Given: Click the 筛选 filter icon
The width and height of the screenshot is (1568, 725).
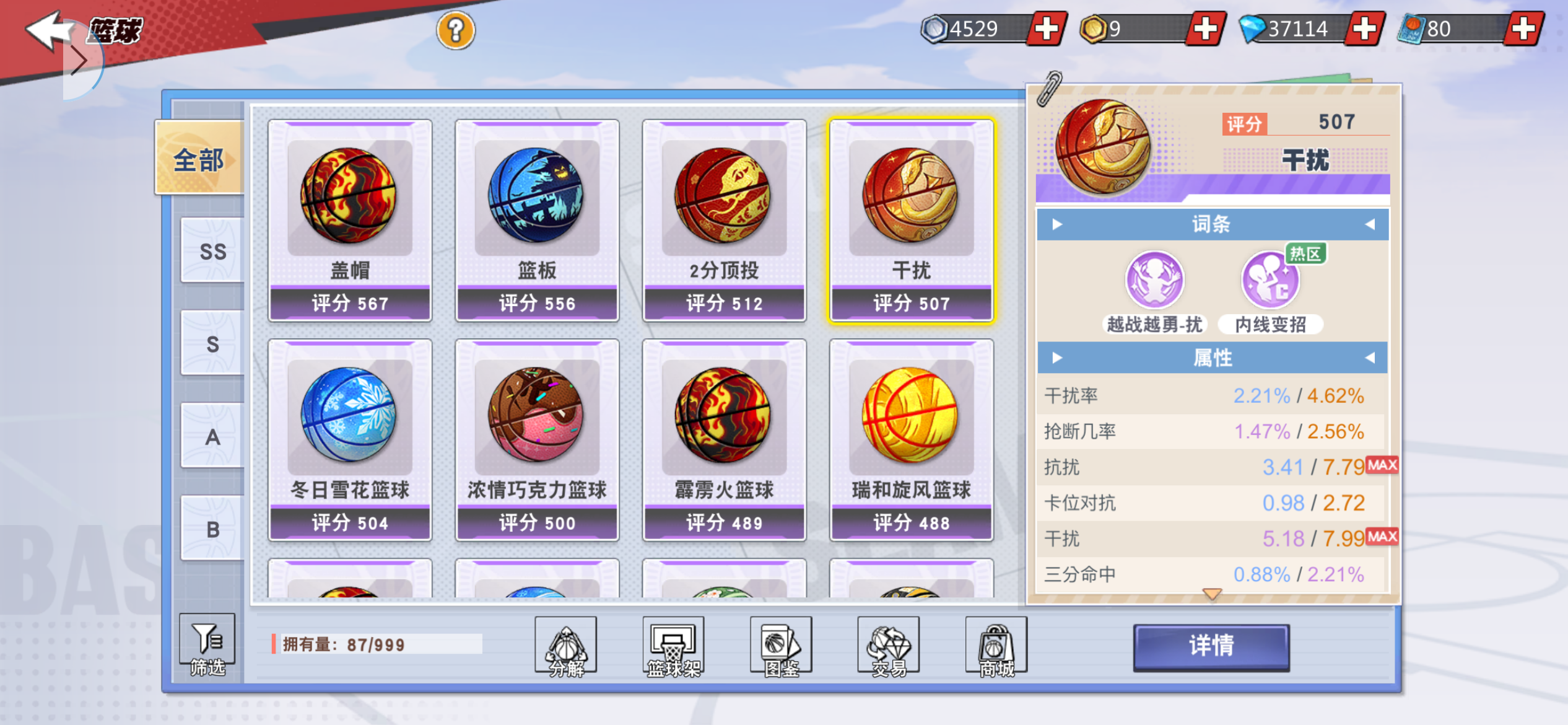Looking at the screenshot, I should pos(207,645).
